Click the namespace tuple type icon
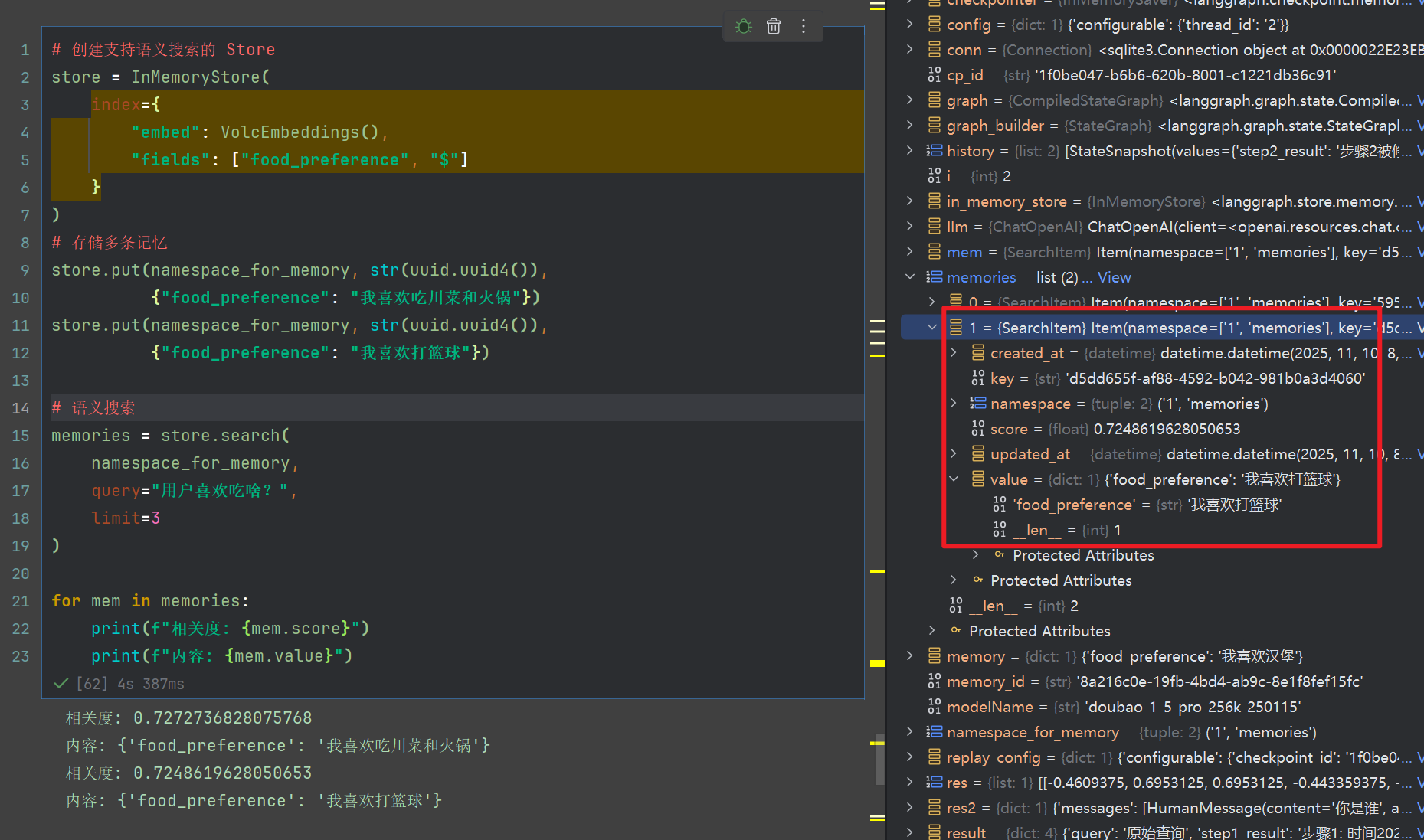This screenshot has height=840, width=1424. (978, 404)
